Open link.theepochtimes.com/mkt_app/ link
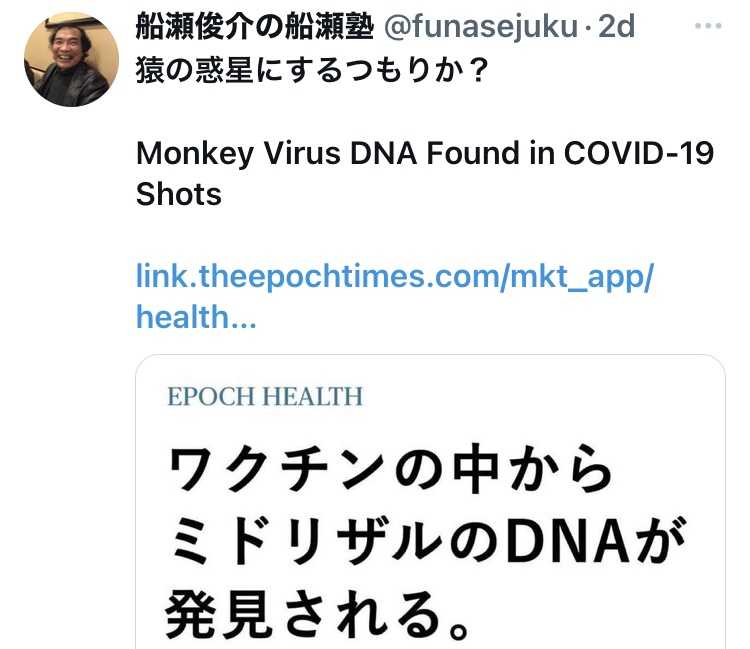750x649 pixels. (394, 277)
